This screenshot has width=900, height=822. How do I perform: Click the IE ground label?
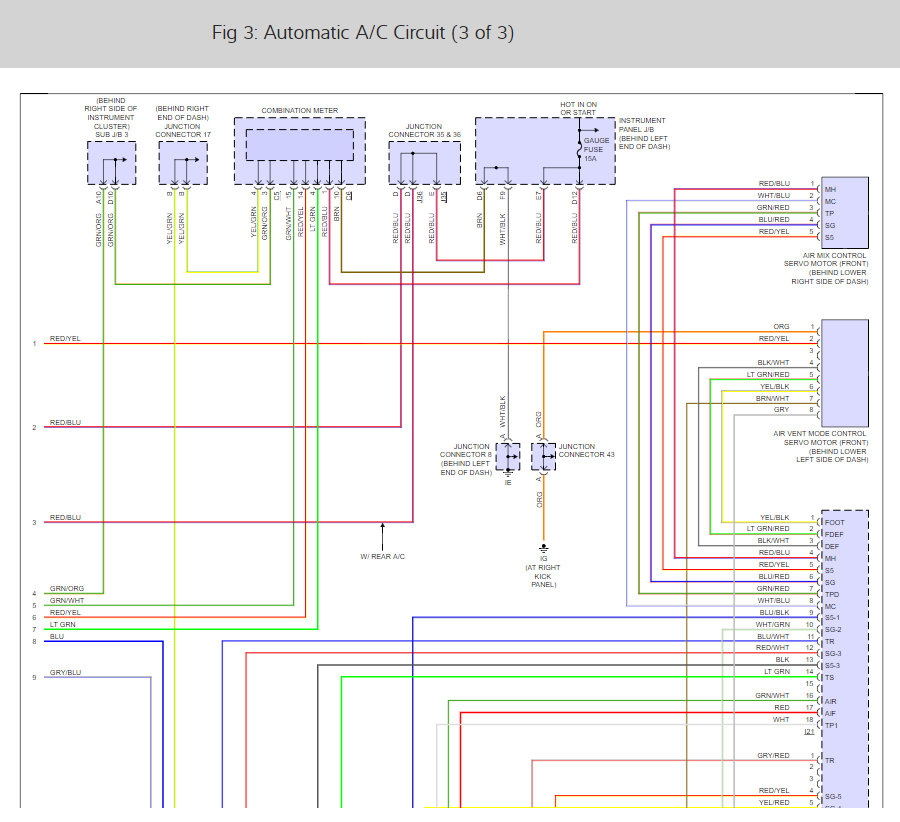[x=508, y=483]
